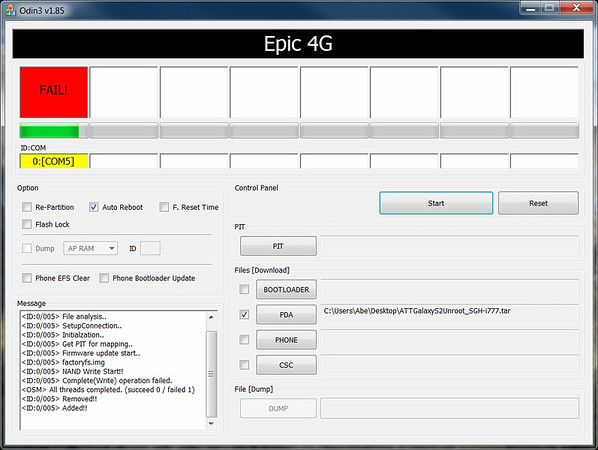Click the Start button
Screen dimensions: 598x450
tap(436, 203)
